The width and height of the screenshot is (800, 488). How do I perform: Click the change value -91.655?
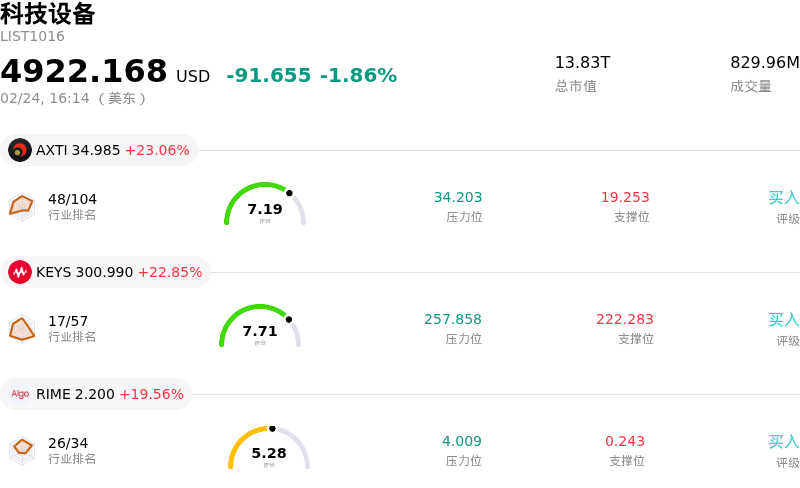(268, 75)
